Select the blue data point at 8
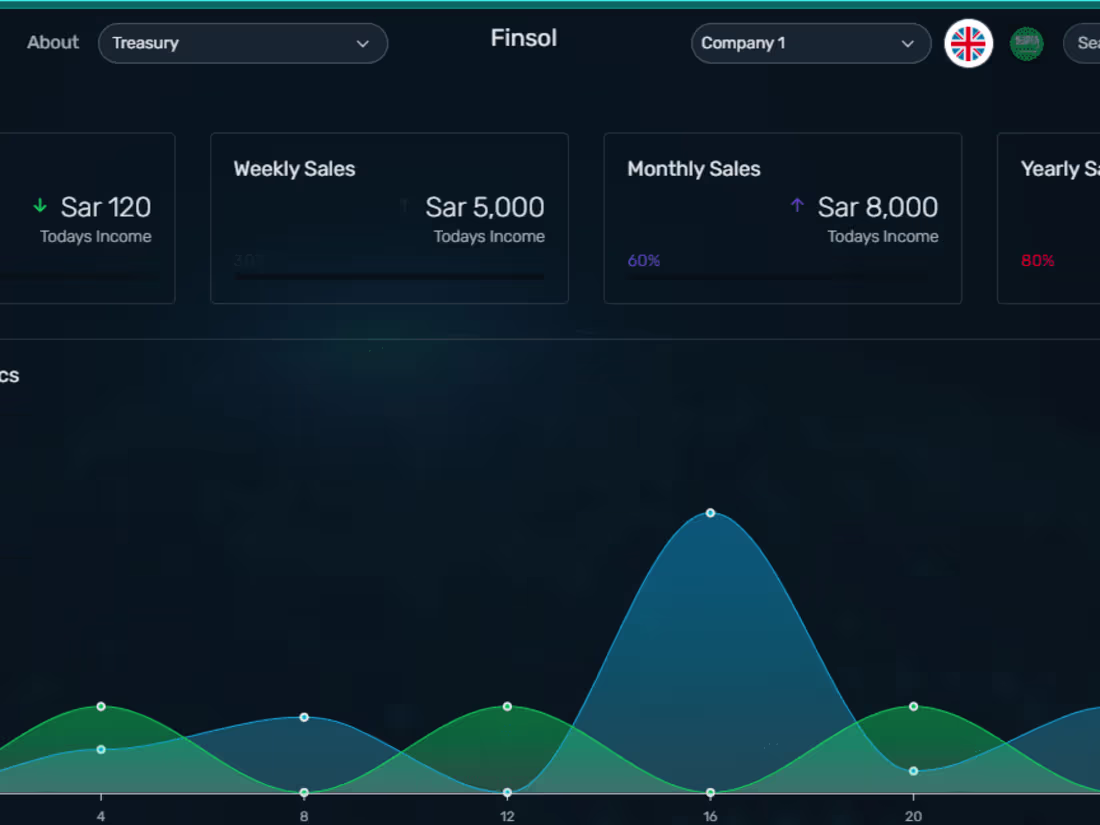This screenshot has height=825, width=1100. [x=304, y=717]
